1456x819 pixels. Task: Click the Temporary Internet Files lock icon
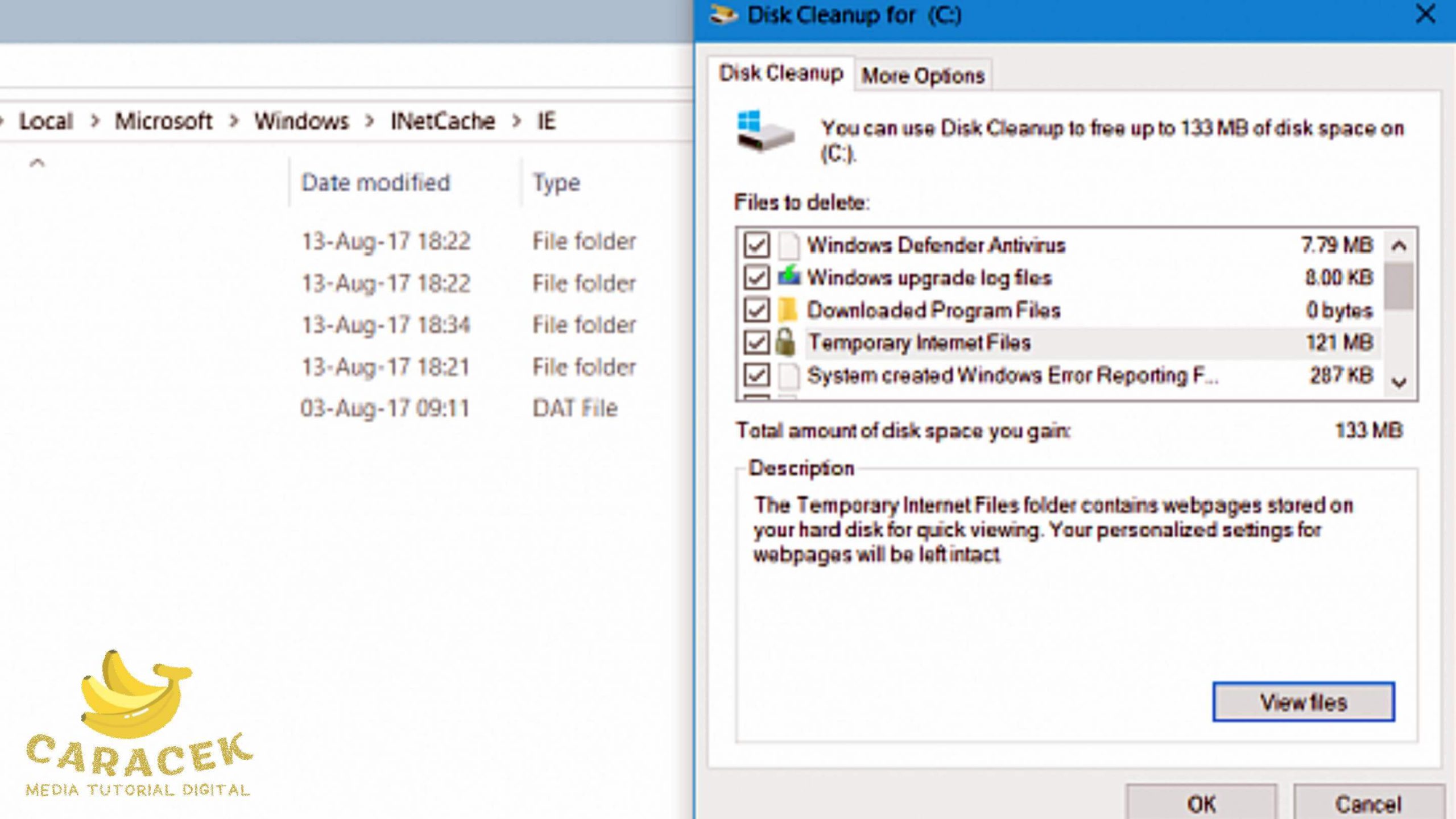pyautogui.click(x=786, y=342)
